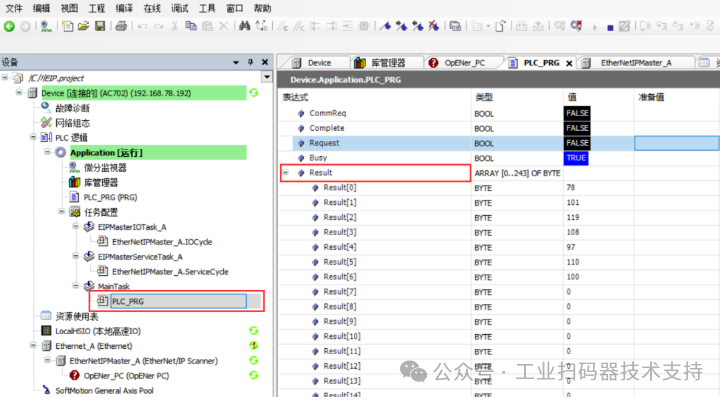Open the 调试 menu

(x=180, y=8)
